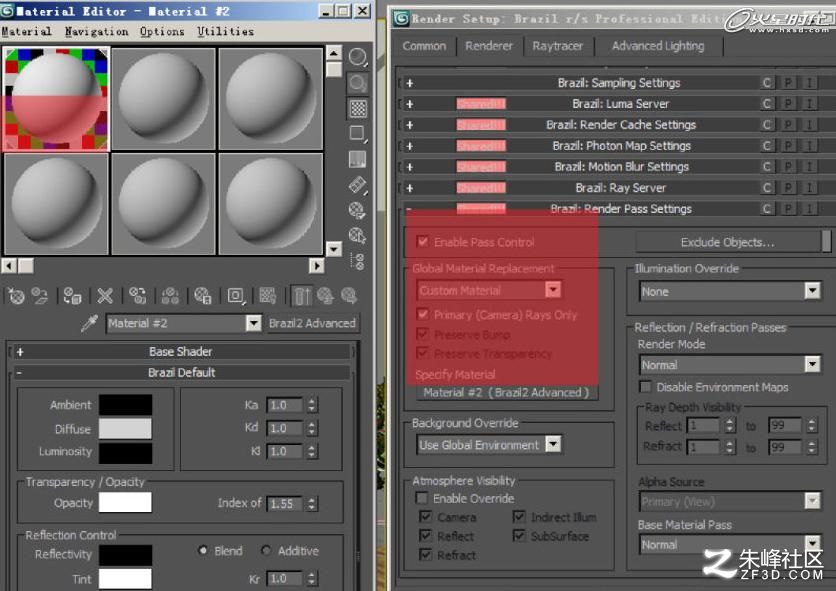Open Base Material Pass dropdown
Screen dimensions: 836x591
pyautogui.click(x=812, y=545)
